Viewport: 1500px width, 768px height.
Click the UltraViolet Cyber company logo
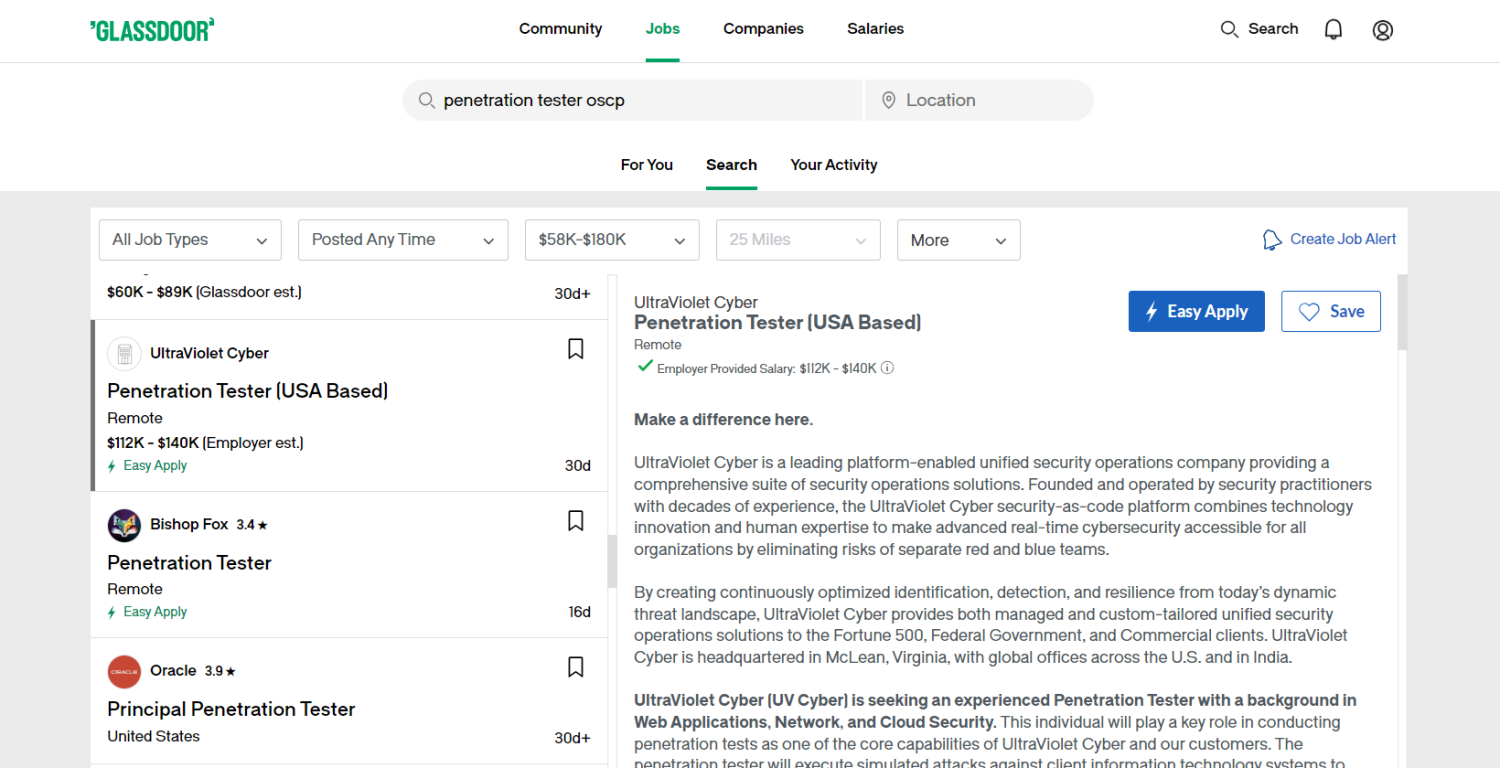coord(124,353)
